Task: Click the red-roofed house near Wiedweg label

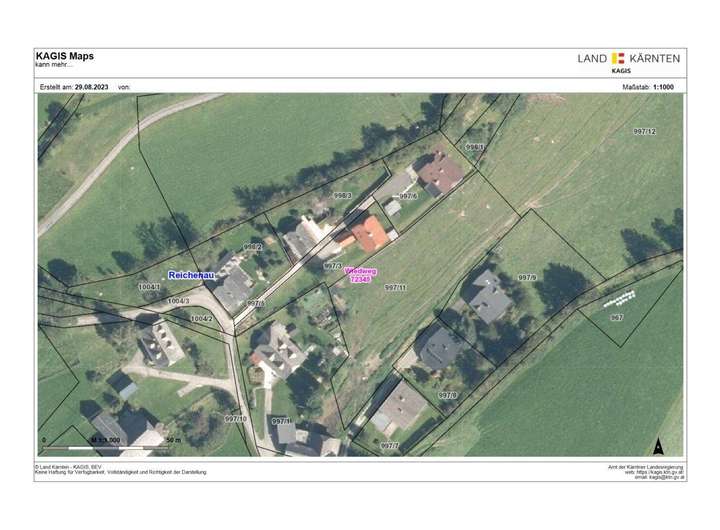Action: coord(368,235)
